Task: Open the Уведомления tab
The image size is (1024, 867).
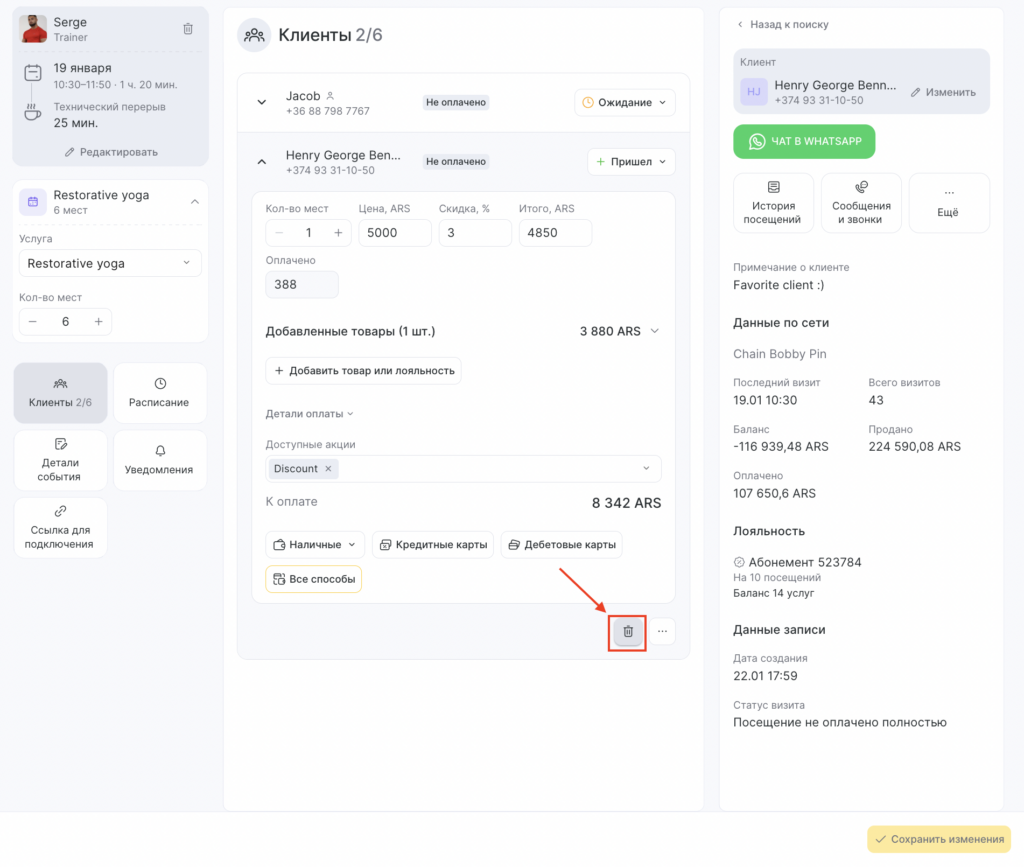Action: [x=159, y=460]
